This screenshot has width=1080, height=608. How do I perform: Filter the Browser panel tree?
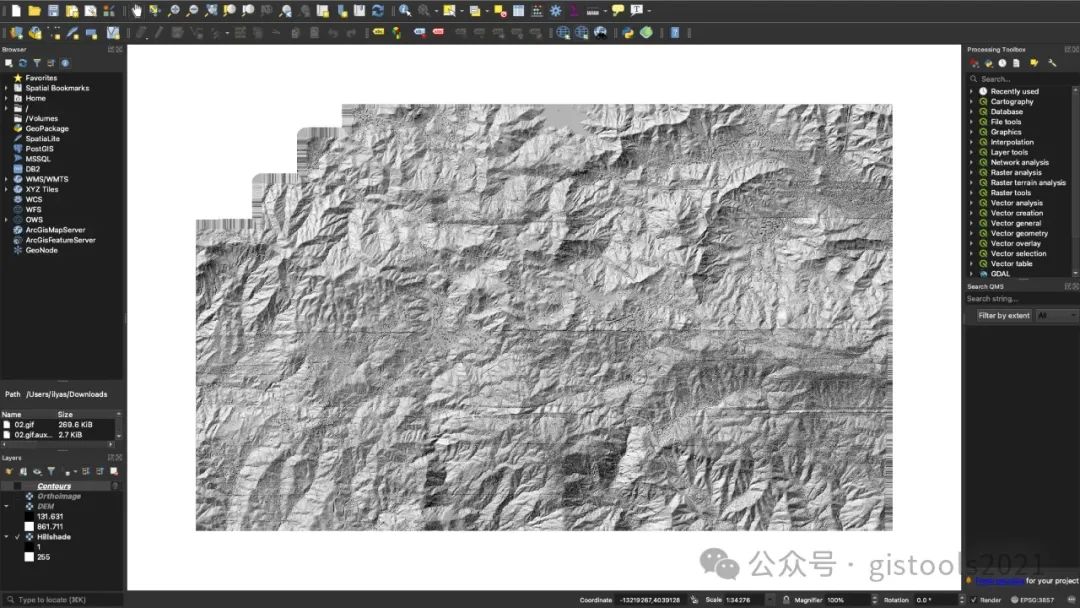click(x=37, y=63)
